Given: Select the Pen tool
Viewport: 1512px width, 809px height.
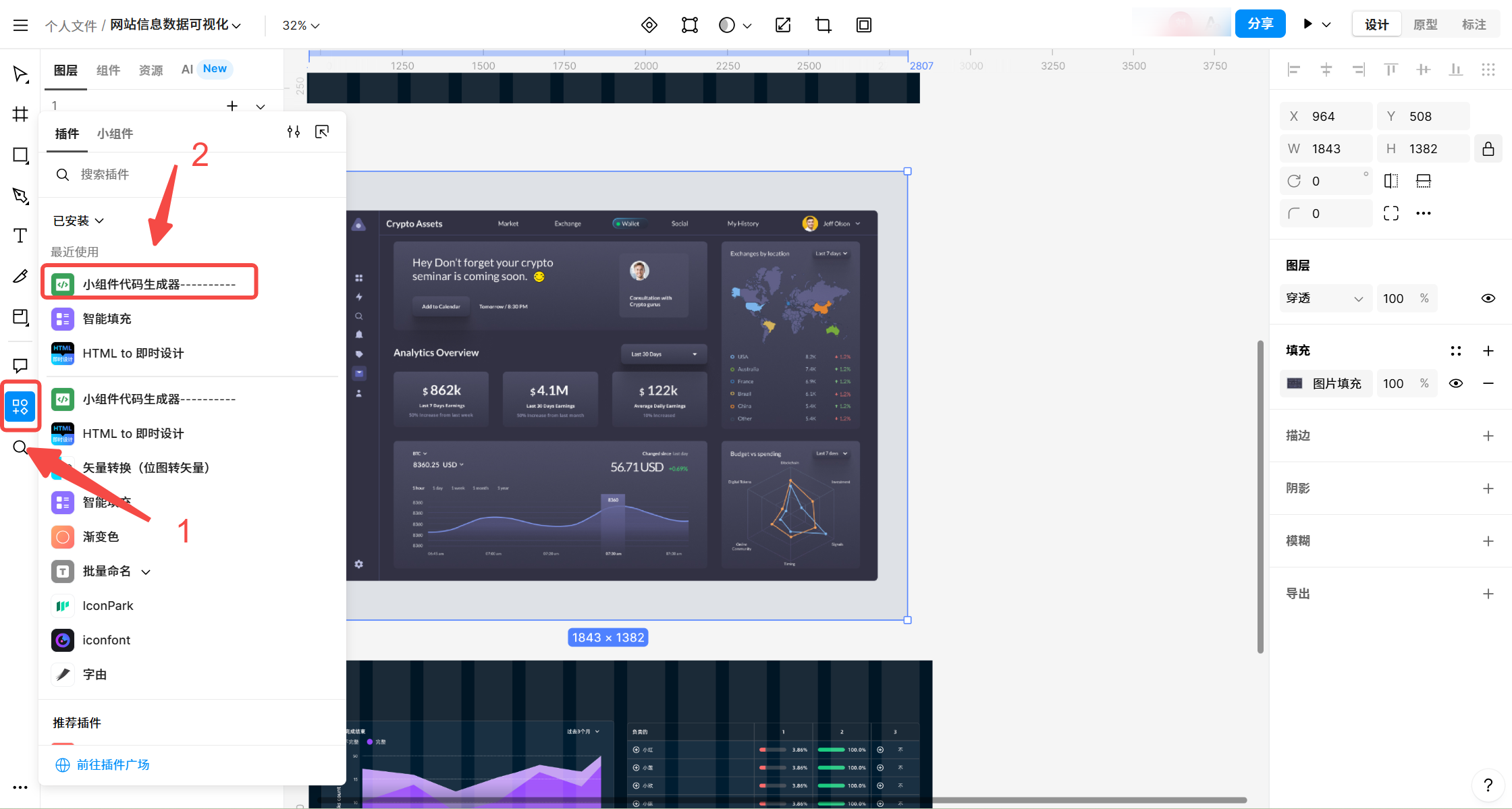Looking at the screenshot, I should [20, 196].
